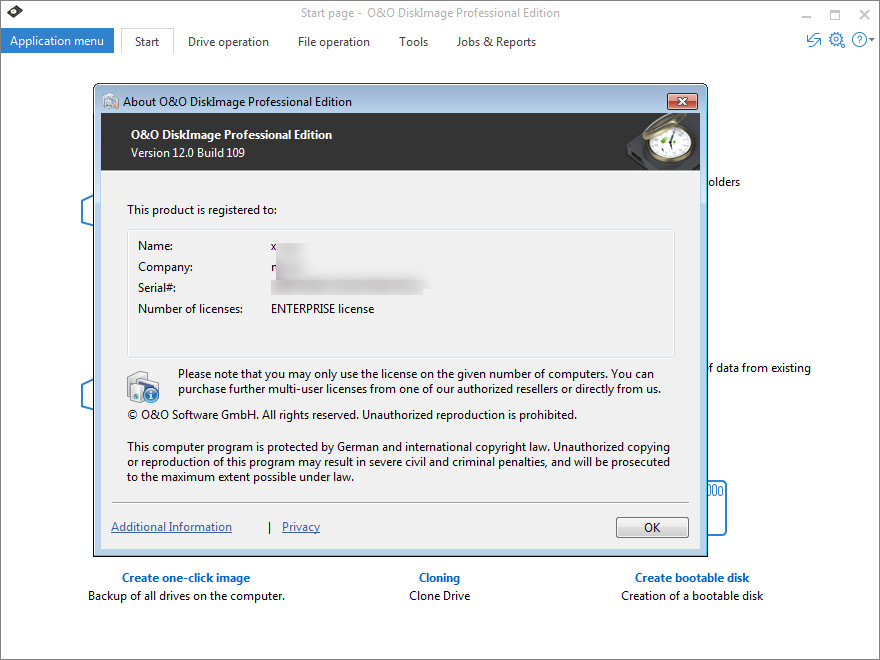This screenshot has width=880, height=660.
Task: Open the Drive operation tab
Action: tap(228, 42)
